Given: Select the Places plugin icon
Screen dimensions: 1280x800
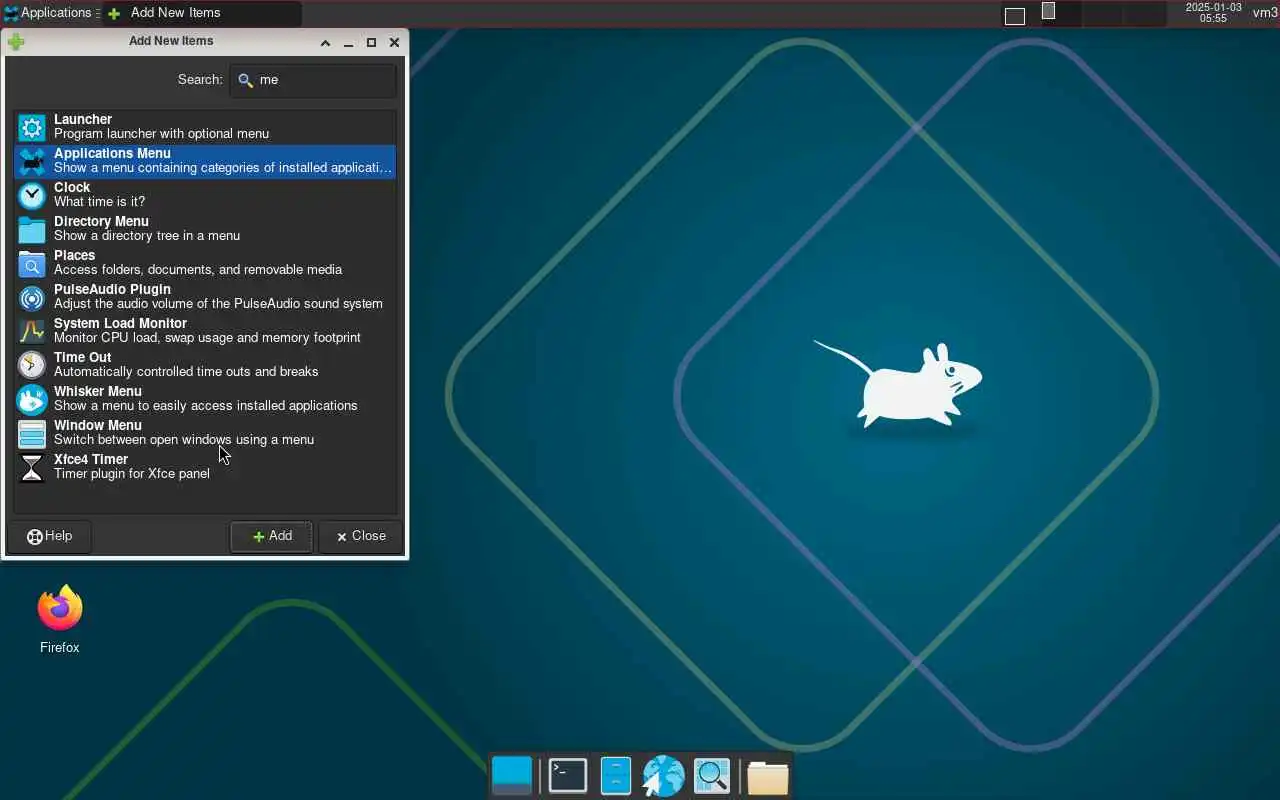Looking at the screenshot, I should click(32, 263).
